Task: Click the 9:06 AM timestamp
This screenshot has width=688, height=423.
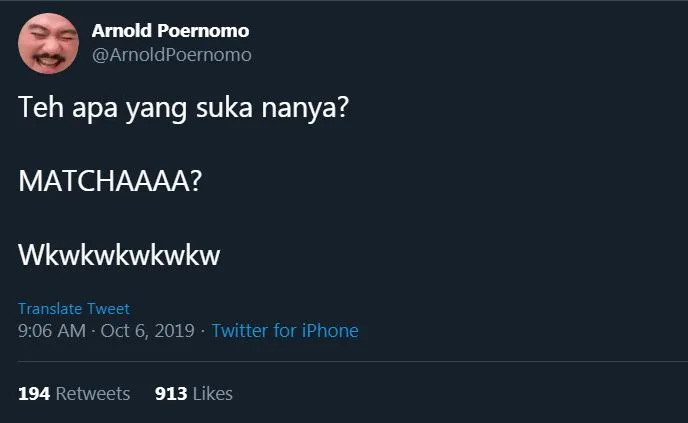Action: [52, 331]
